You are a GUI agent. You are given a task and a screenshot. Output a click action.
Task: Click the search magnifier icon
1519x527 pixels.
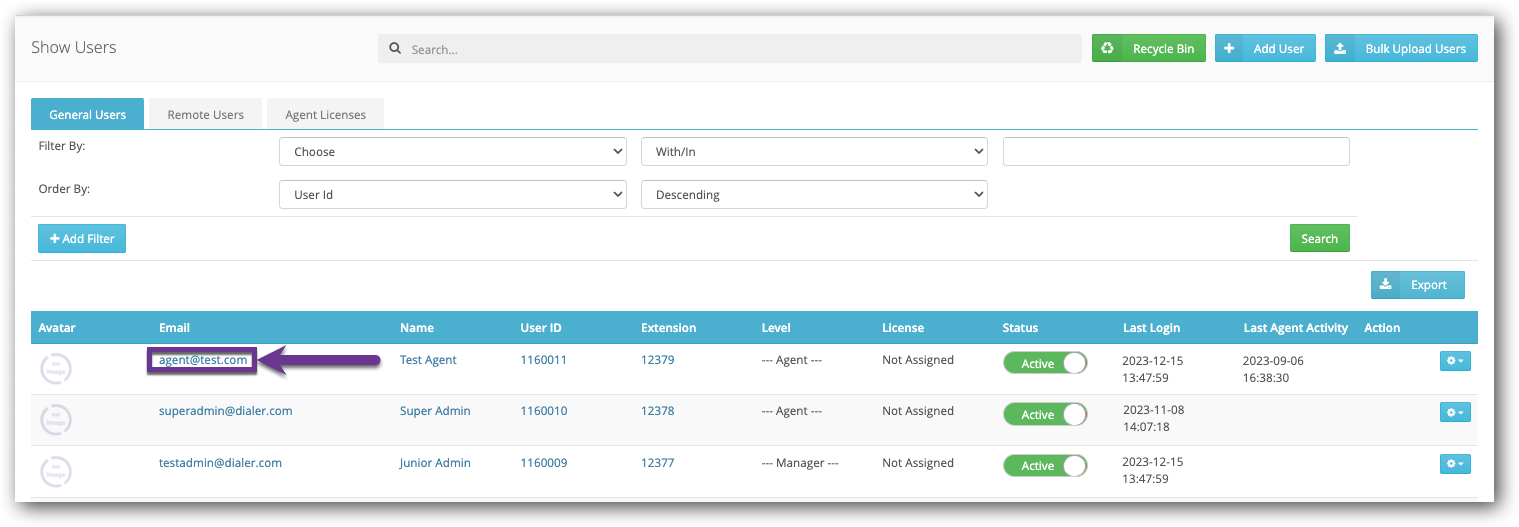[395, 48]
